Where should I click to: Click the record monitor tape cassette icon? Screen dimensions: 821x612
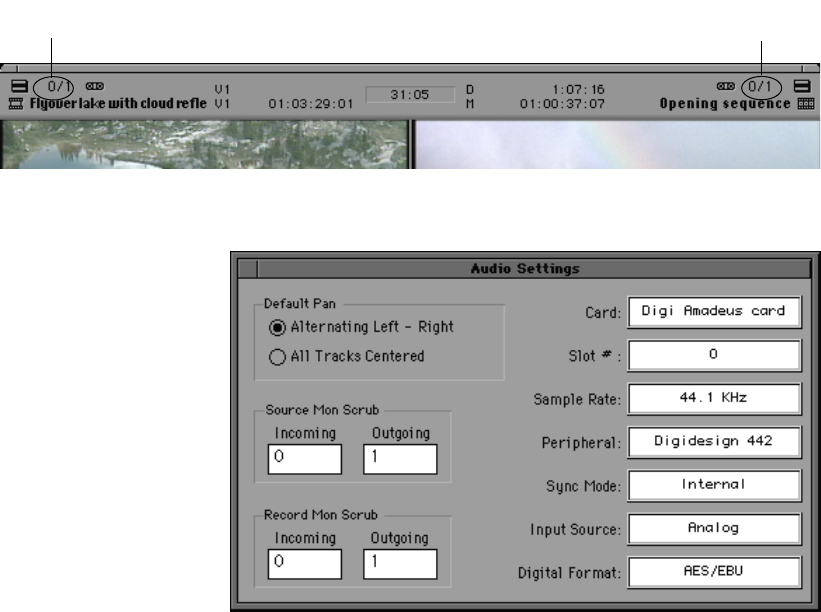click(x=726, y=86)
